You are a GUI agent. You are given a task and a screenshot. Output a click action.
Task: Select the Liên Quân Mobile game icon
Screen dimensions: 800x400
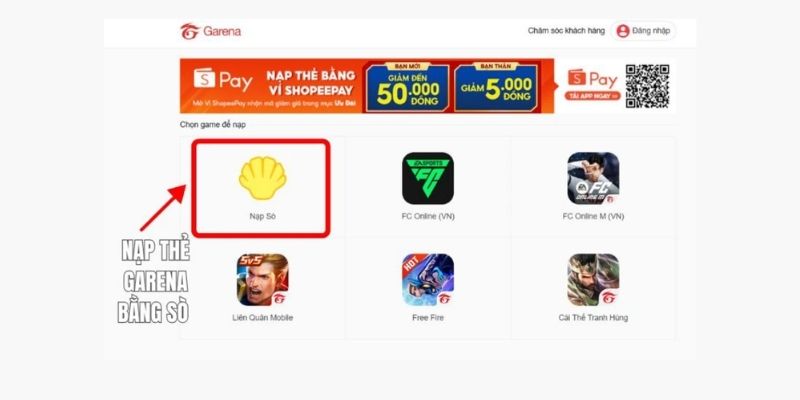[262, 280]
